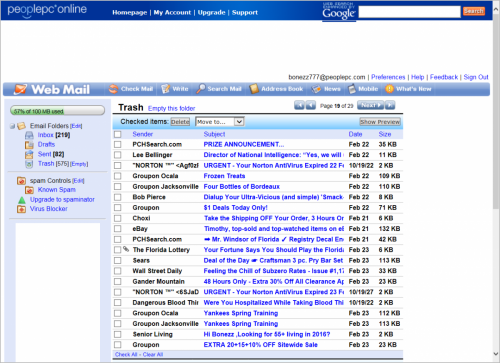Click the Drafts folder icon
Screen dimensions: 500x363
tap(29, 145)
